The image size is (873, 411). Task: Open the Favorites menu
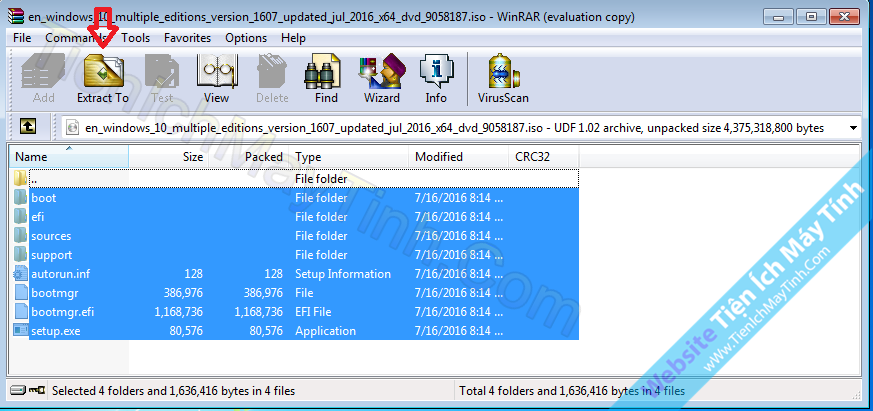point(188,38)
